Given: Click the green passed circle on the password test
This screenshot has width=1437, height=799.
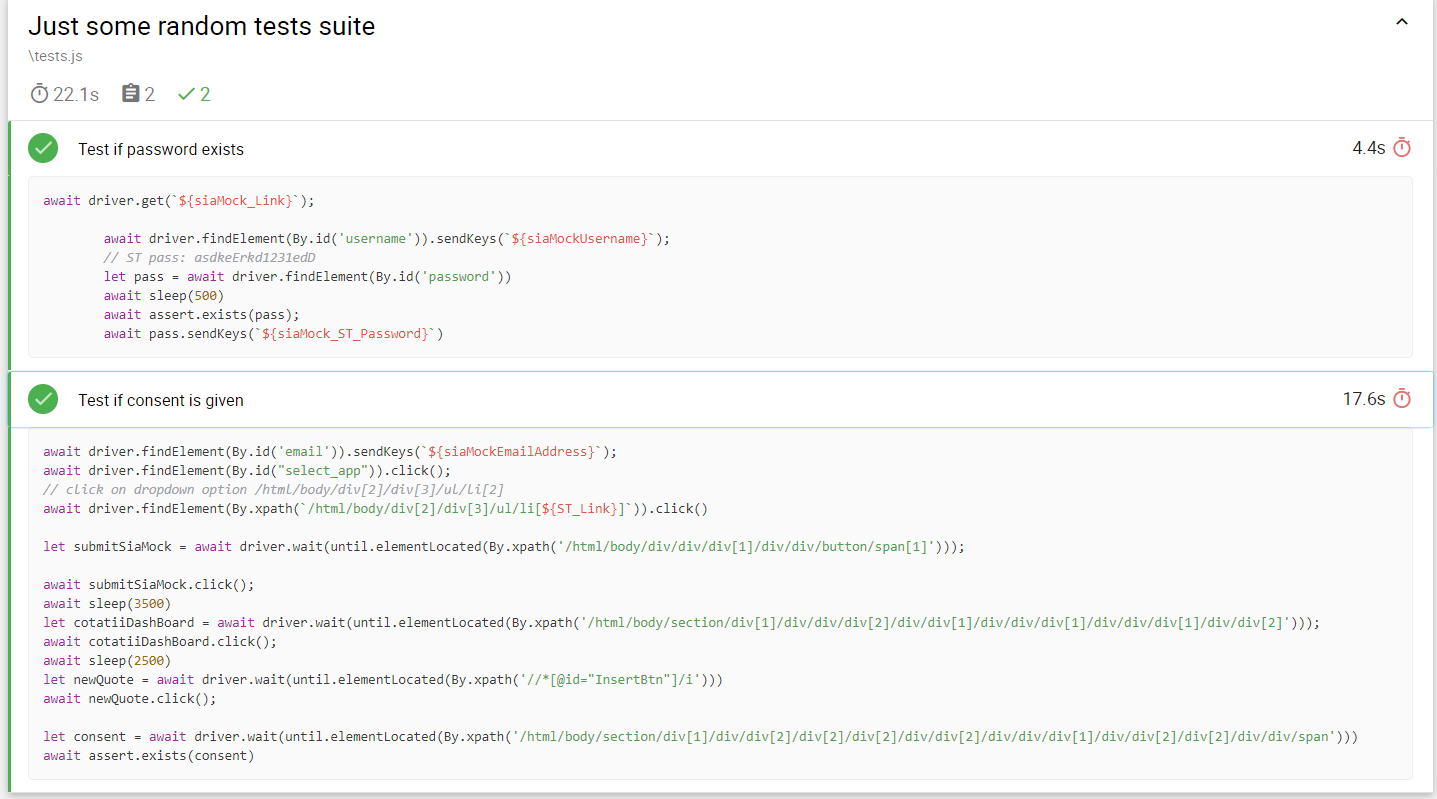Looking at the screenshot, I should pos(43,147).
